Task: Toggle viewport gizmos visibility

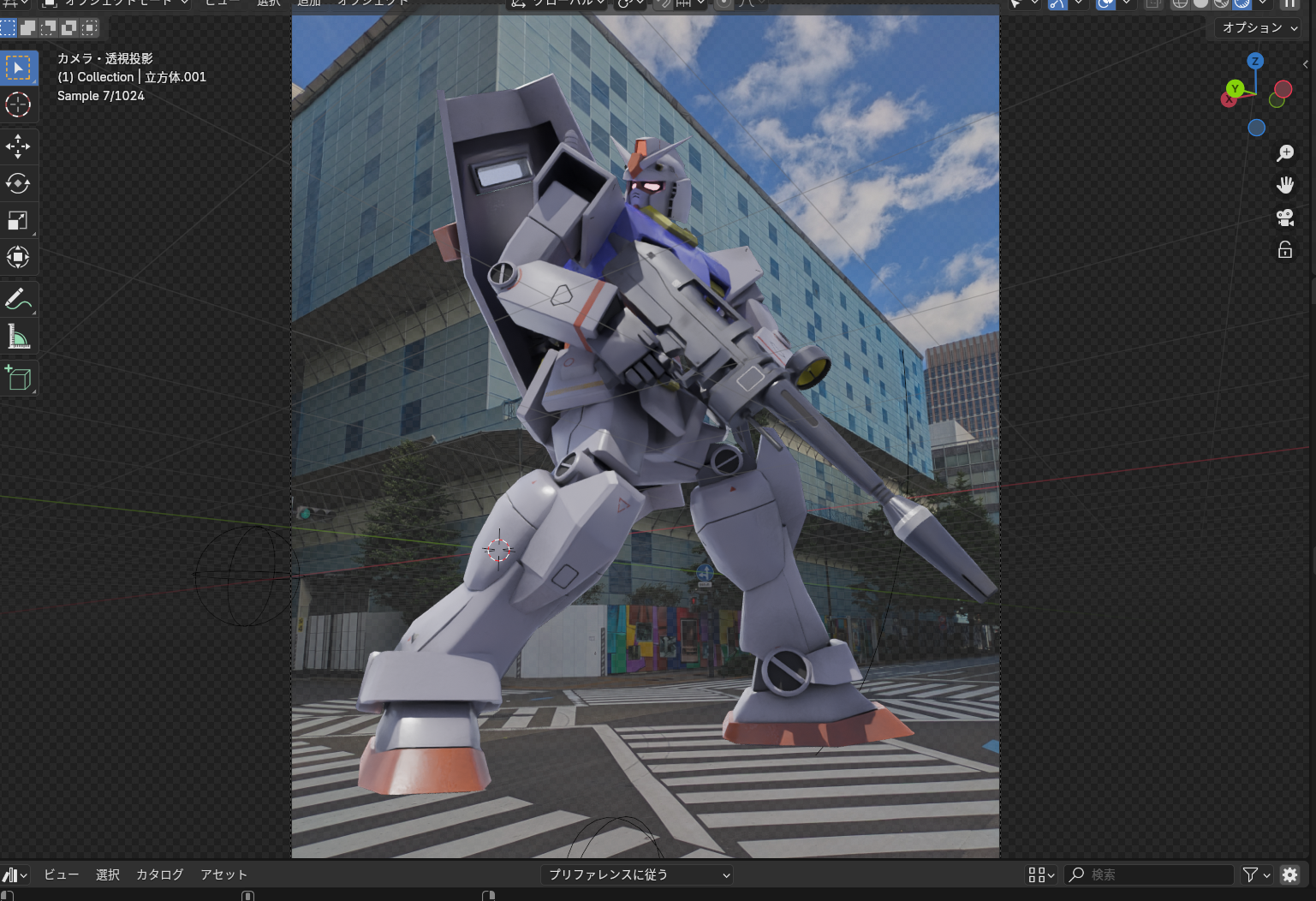Action: coord(1057,3)
